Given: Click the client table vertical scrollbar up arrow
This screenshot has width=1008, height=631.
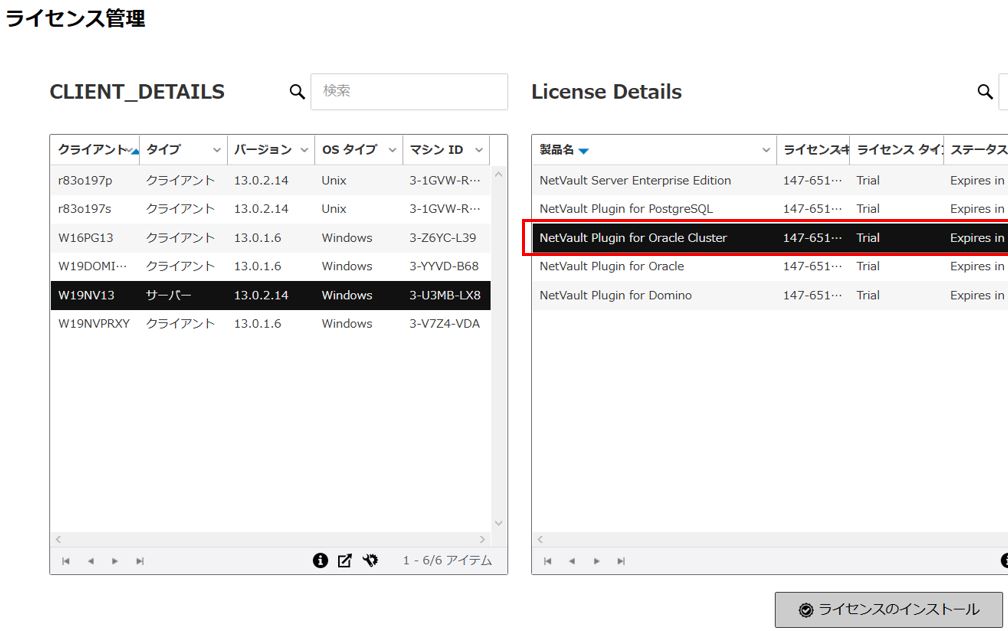Looking at the screenshot, I should 498,174.
